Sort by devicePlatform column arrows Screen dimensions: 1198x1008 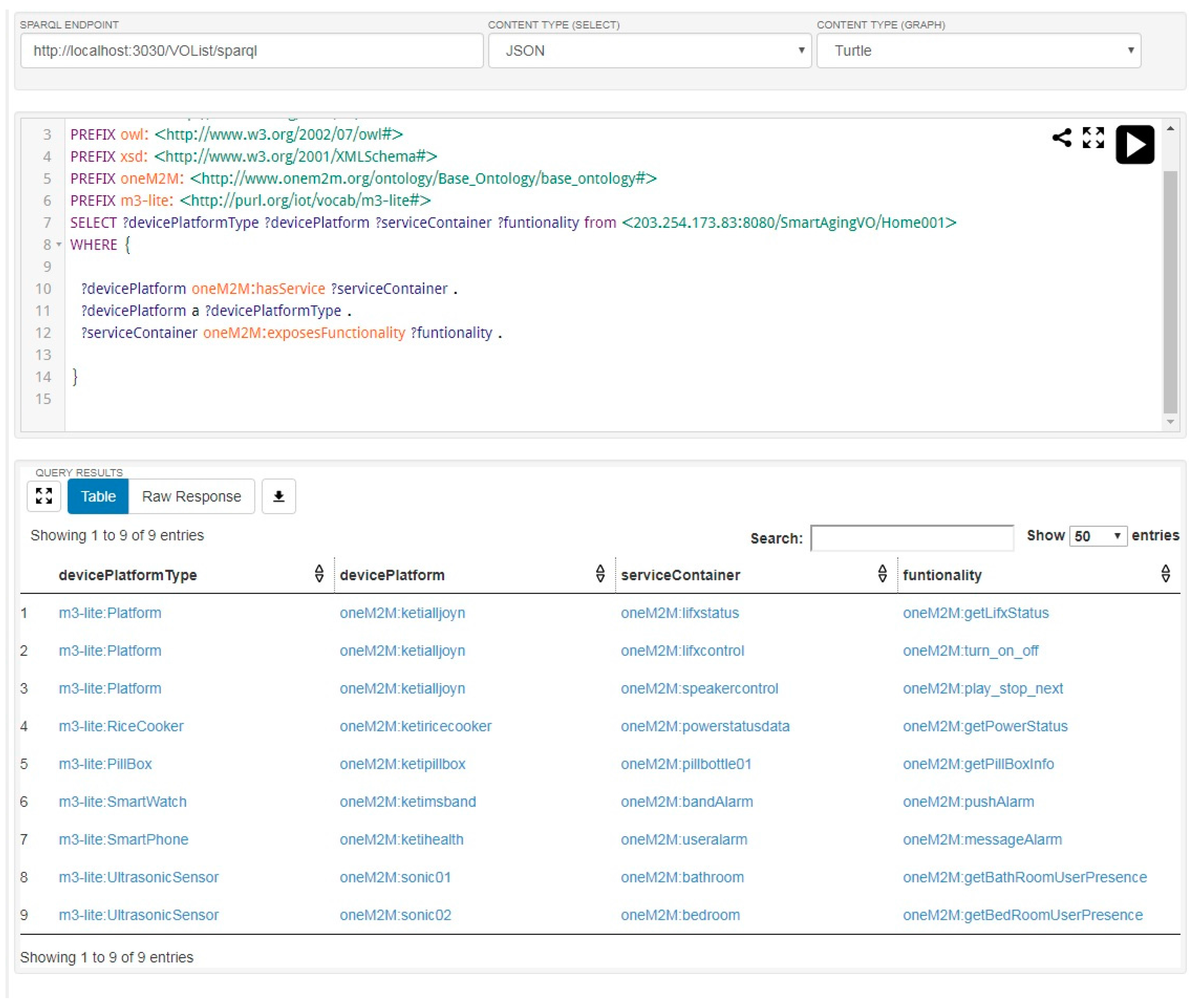pos(600,574)
